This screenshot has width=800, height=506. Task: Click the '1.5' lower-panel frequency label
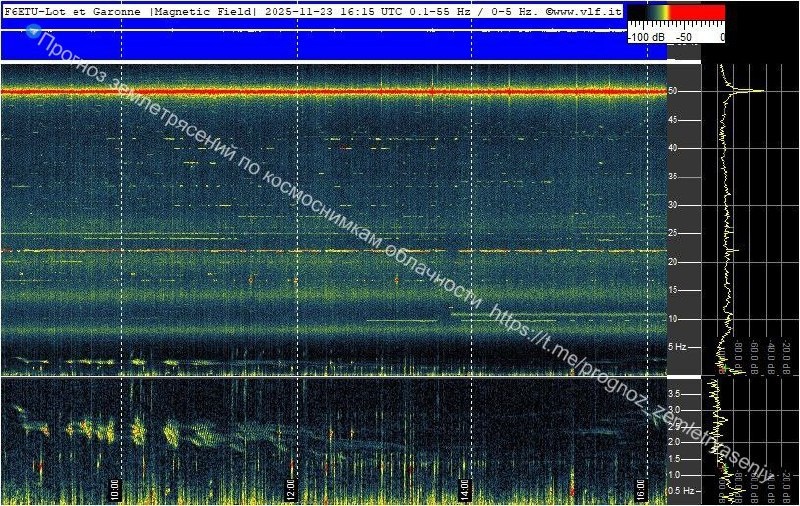[x=674, y=459]
